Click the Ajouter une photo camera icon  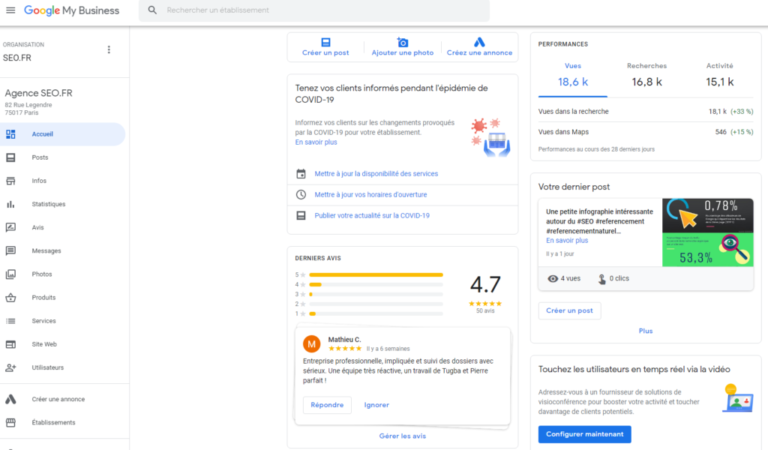[403, 42]
